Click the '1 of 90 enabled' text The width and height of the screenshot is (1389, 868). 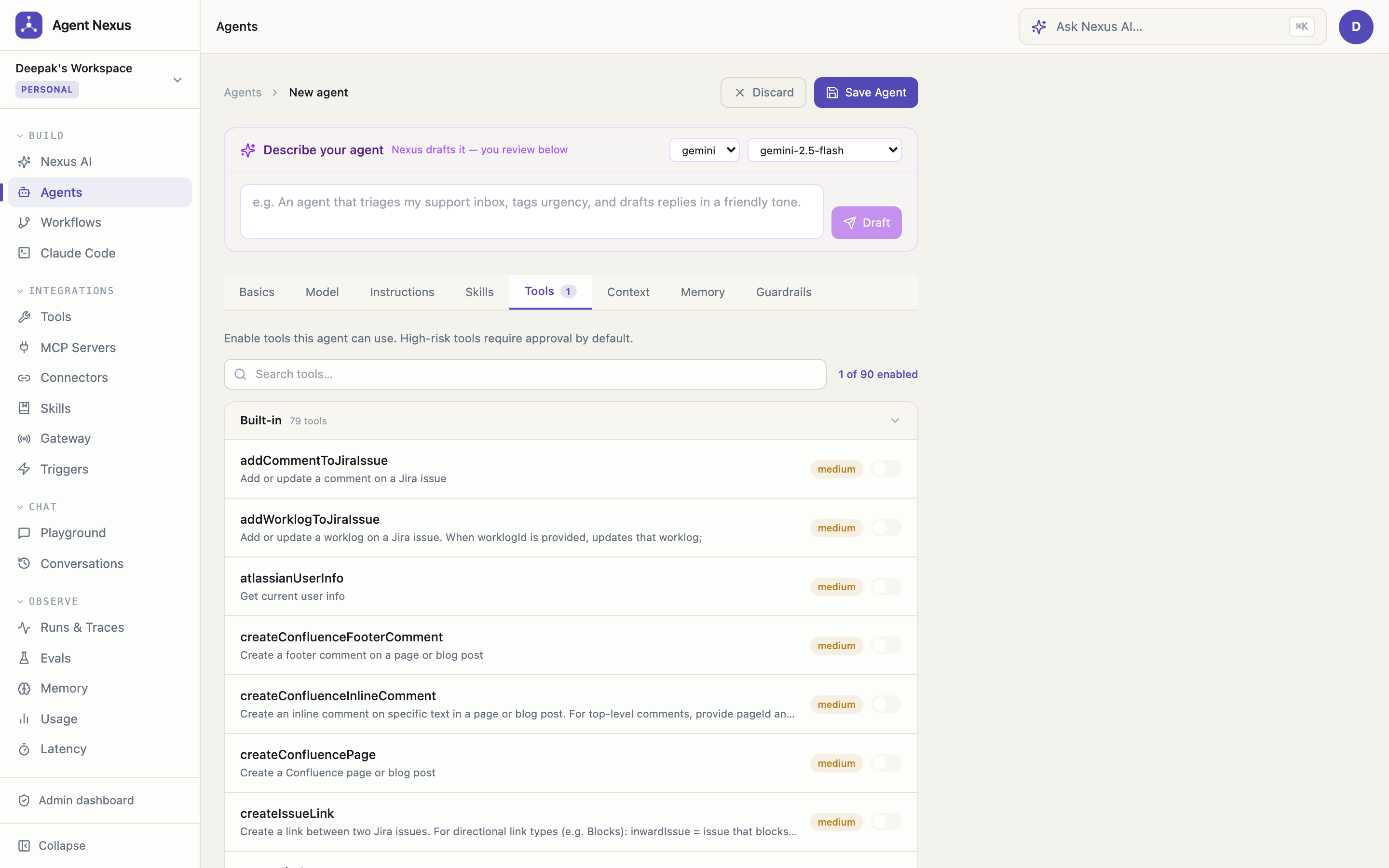pos(878,374)
